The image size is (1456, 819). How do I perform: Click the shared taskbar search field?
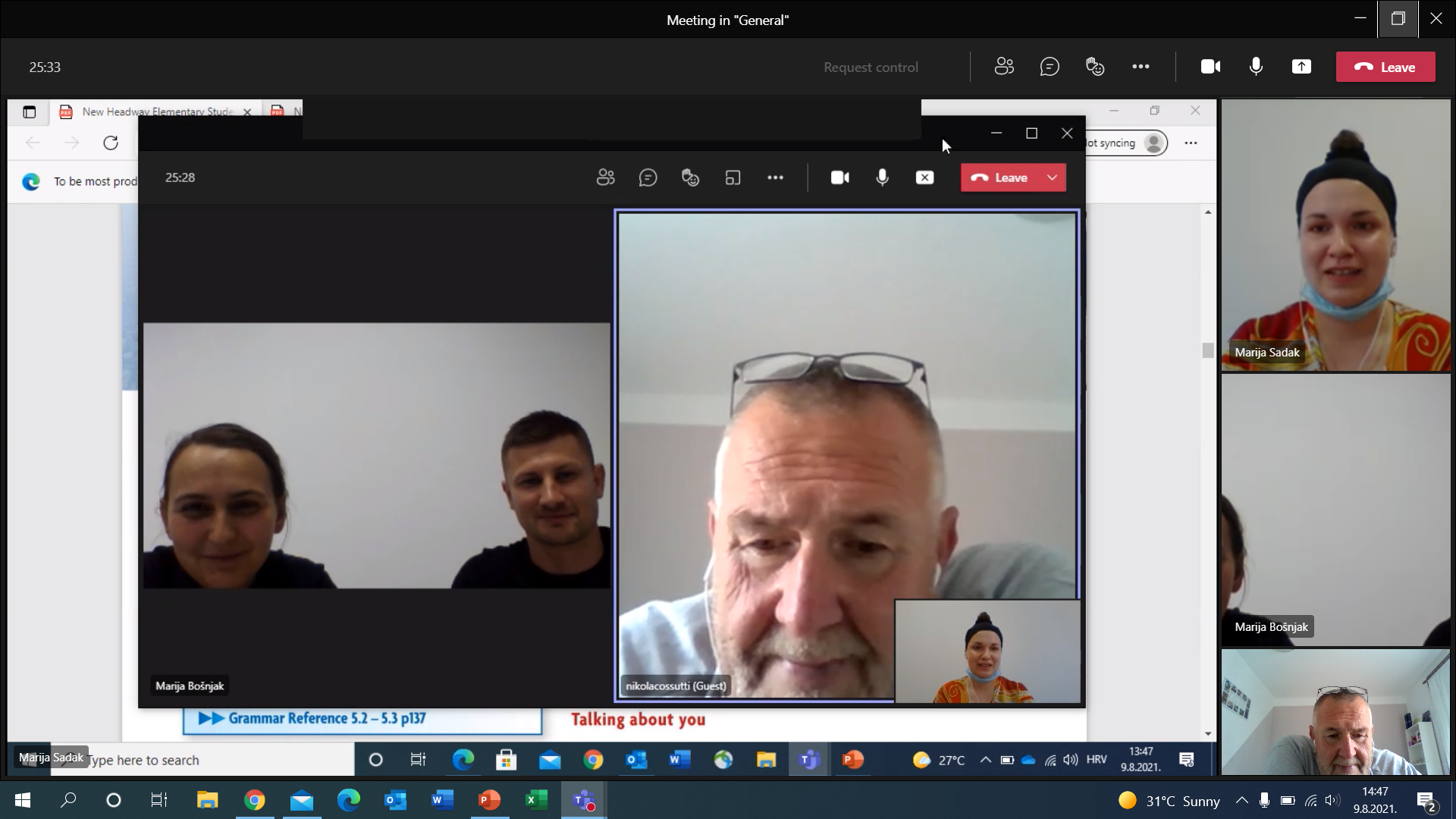(x=203, y=760)
